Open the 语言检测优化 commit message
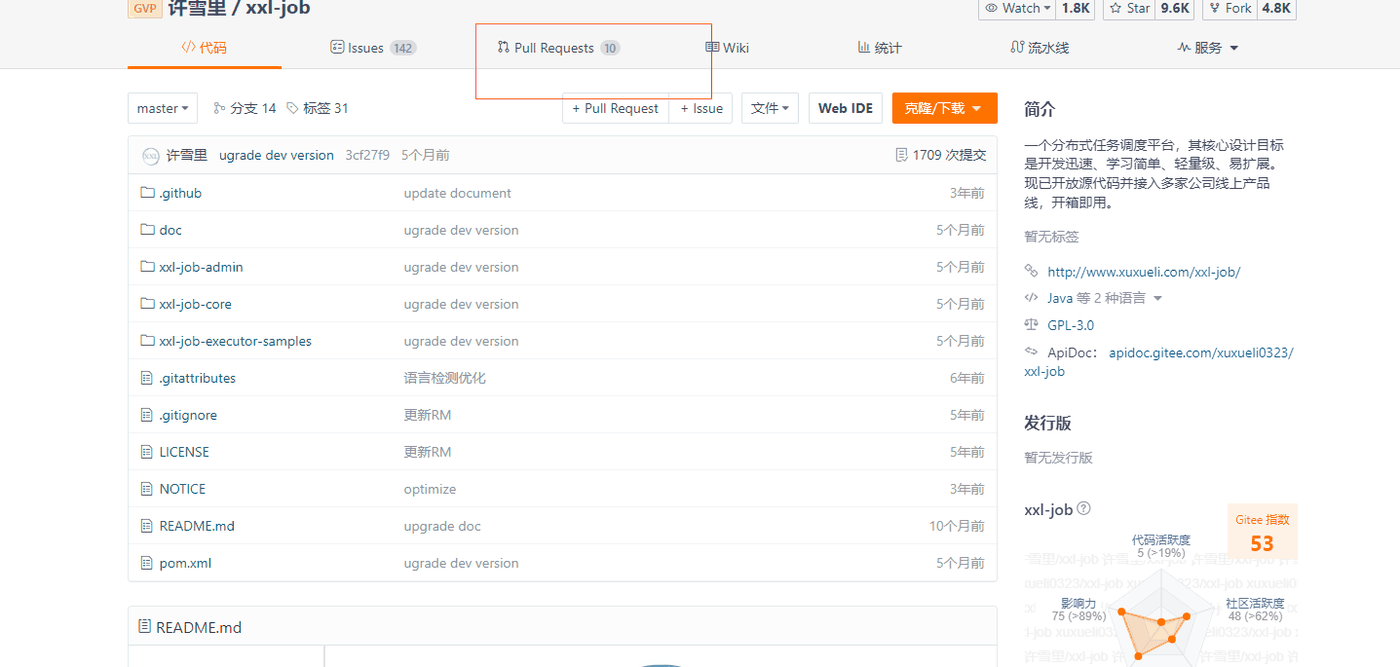The image size is (1400, 667). (445, 378)
